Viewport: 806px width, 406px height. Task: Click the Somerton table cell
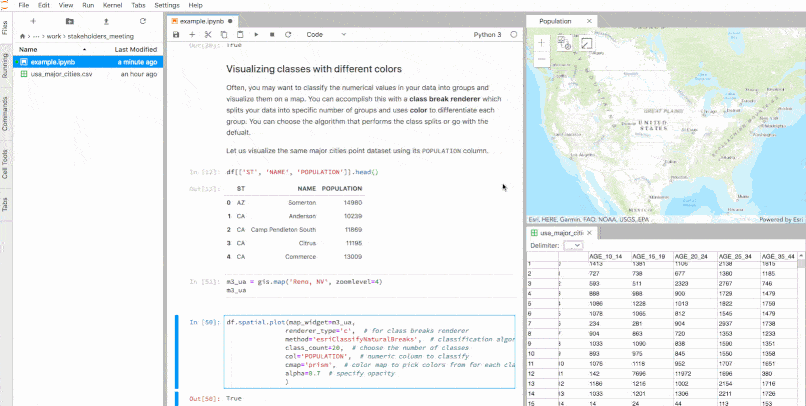[302, 202]
